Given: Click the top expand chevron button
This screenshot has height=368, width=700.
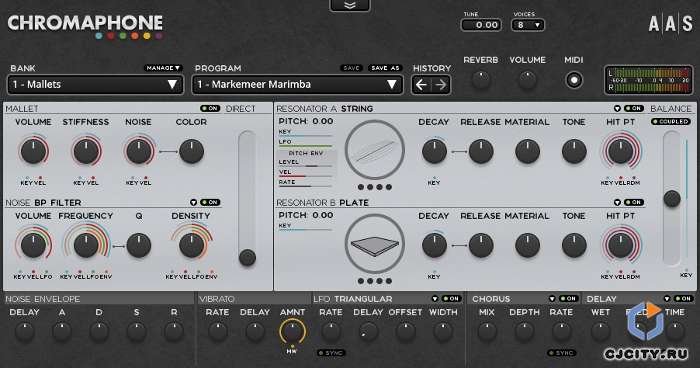Looking at the screenshot, I should click(350, 5).
